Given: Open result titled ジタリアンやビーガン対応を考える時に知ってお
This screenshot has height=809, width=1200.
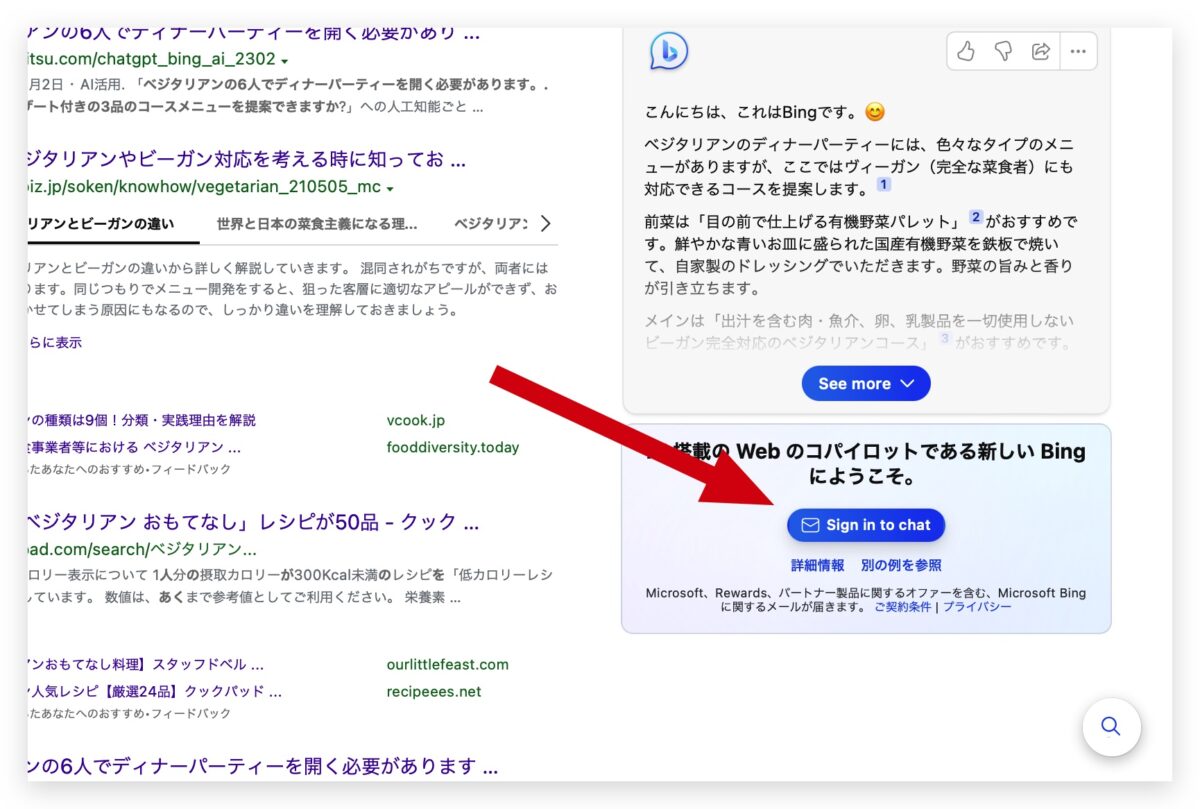Looking at the screenshot, I should [x=246, y=159].
